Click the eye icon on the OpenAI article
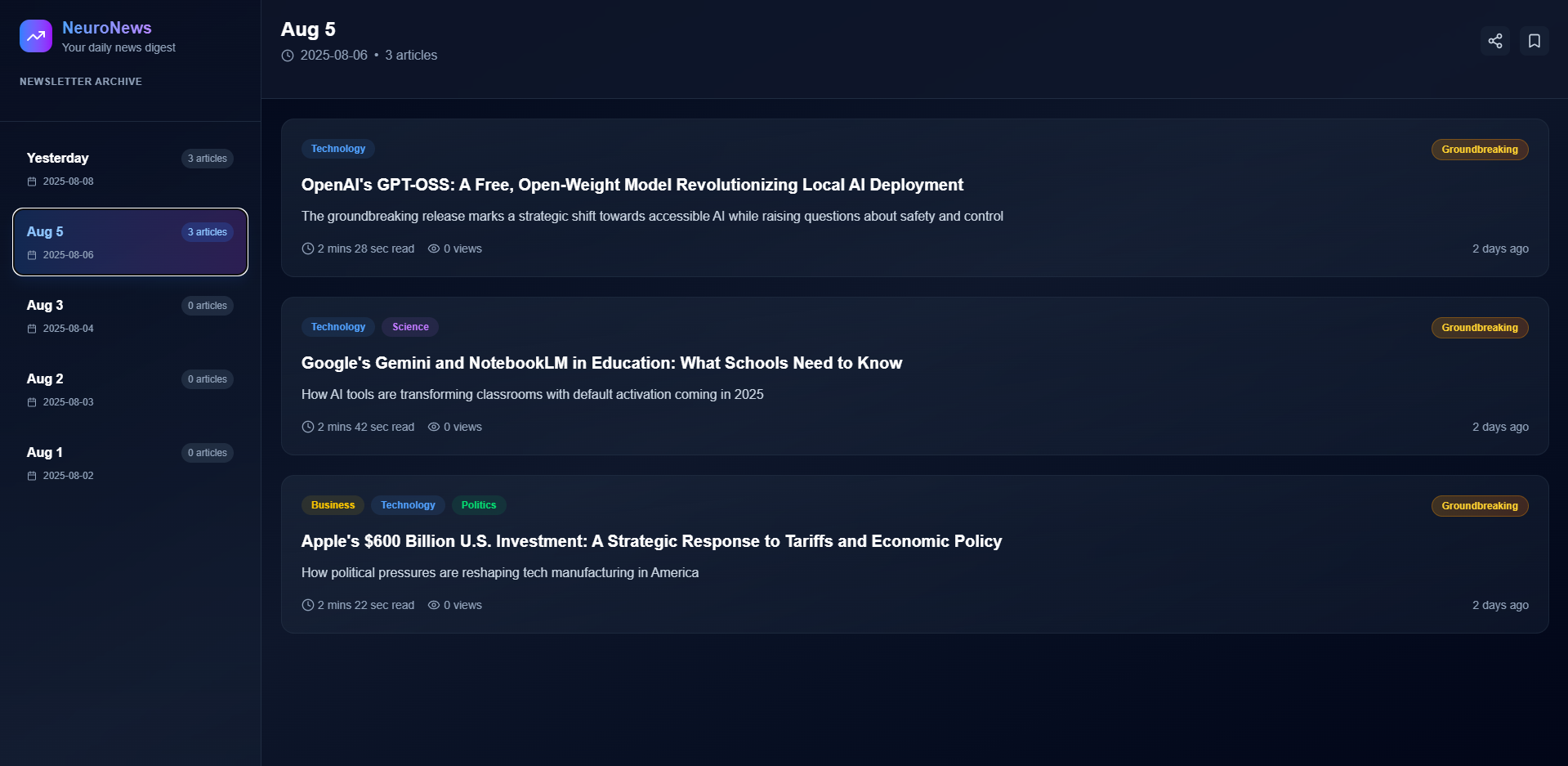1568x766 pixels. point(434,249)
